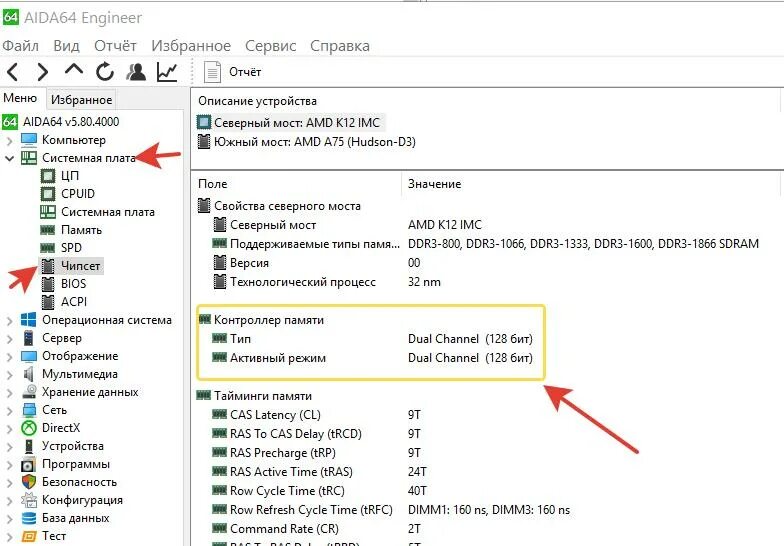
Task: Expand the Сеть tree node
Action: [x=10, y=410]
